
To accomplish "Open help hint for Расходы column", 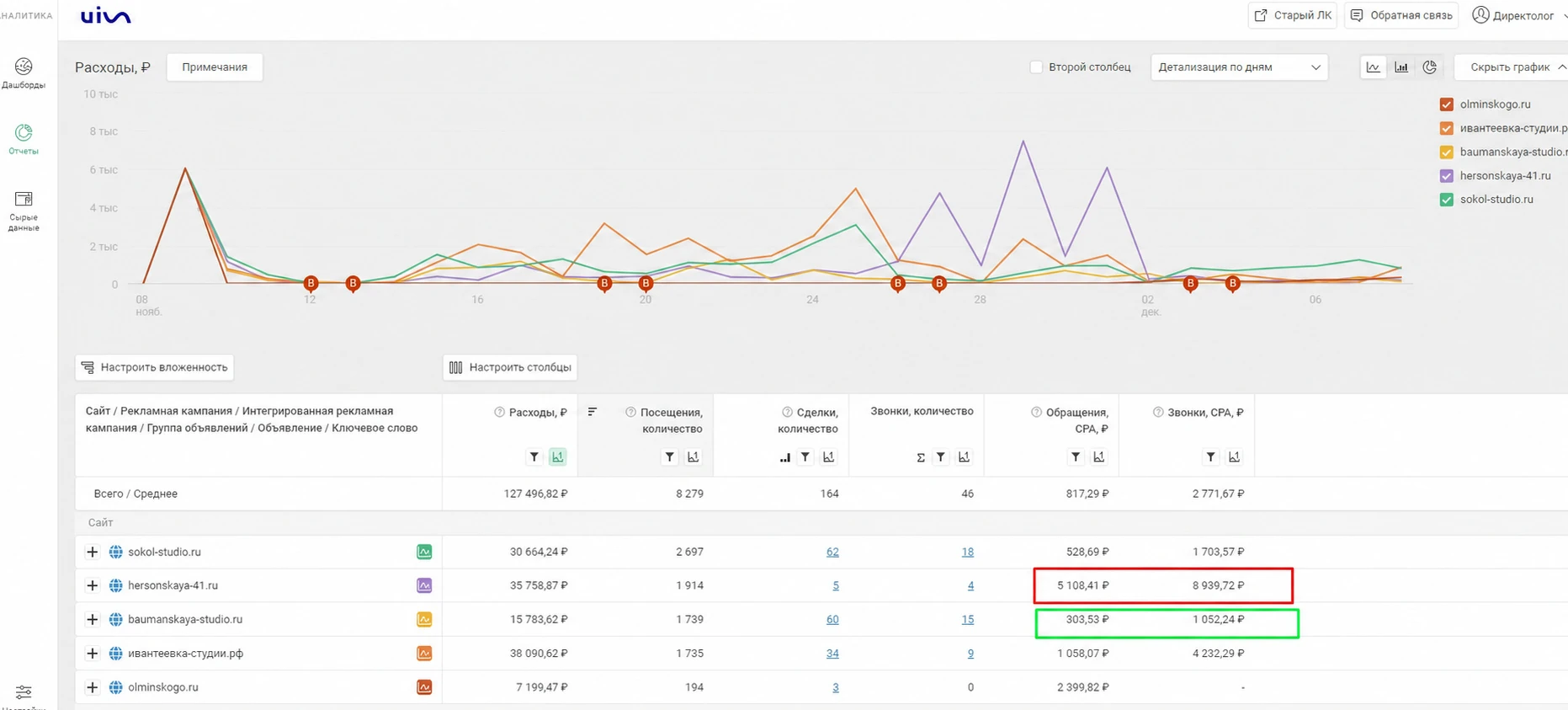I will tap(499, 412).
